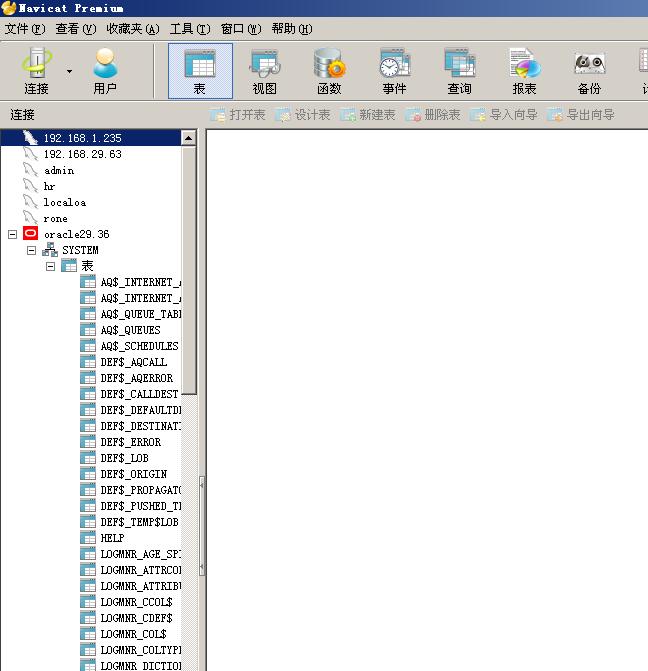
Task: Click the MySQL icon beside admin
Action: (x=30, y=170)
